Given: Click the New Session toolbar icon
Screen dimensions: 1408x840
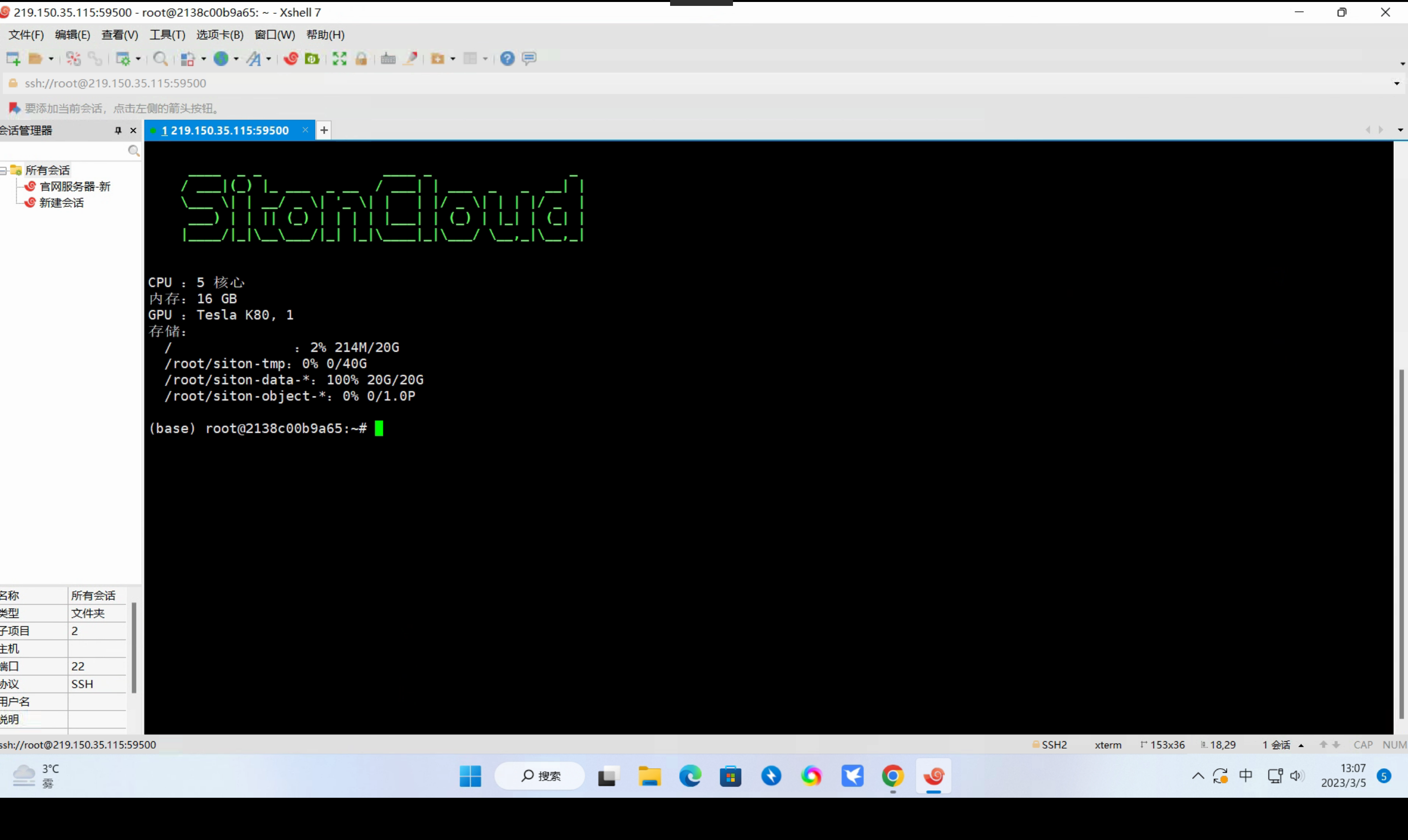Looking at the screenshot, I should [x=13, y=58].
